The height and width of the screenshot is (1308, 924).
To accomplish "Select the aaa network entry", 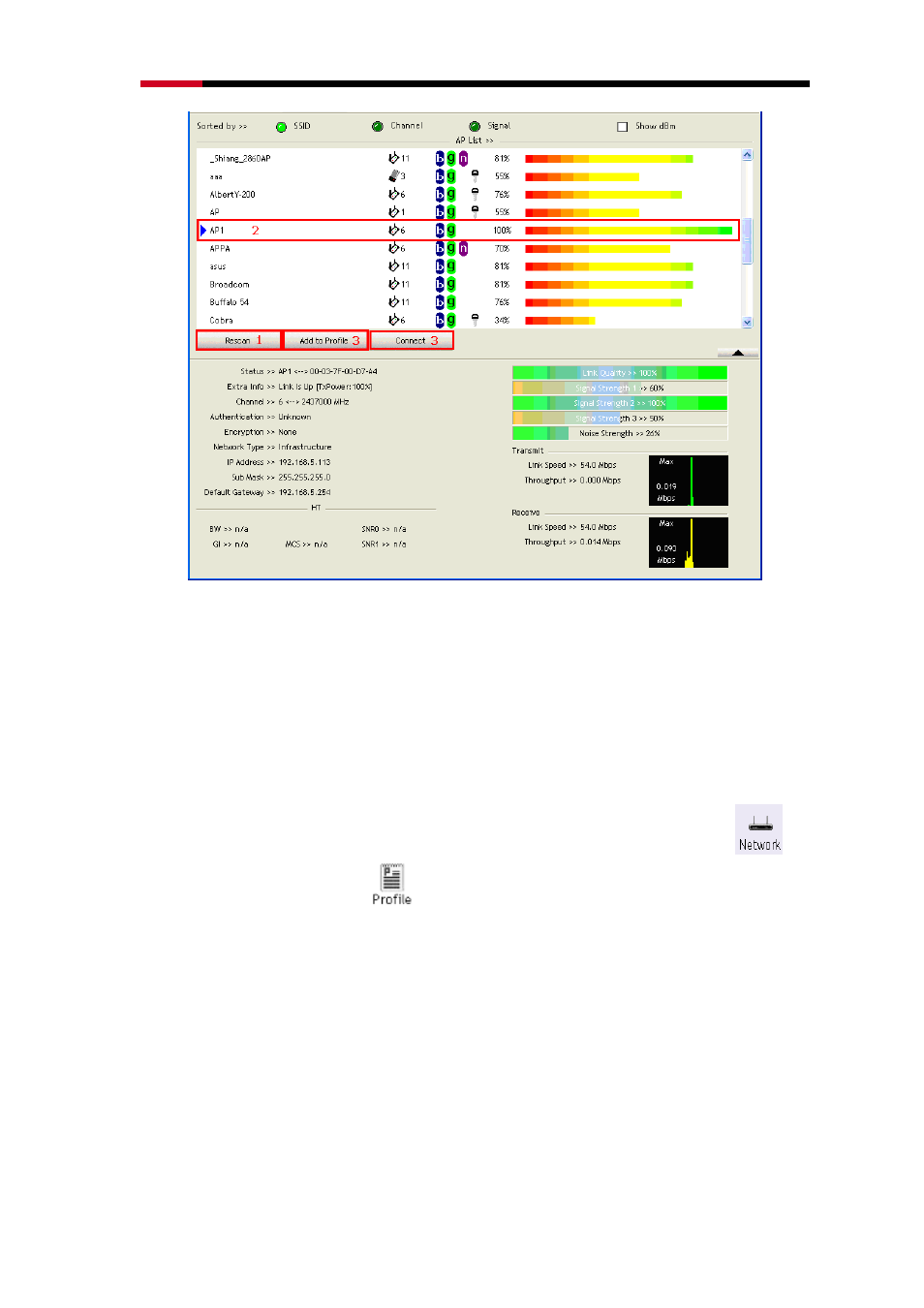I will pos(469,176).
